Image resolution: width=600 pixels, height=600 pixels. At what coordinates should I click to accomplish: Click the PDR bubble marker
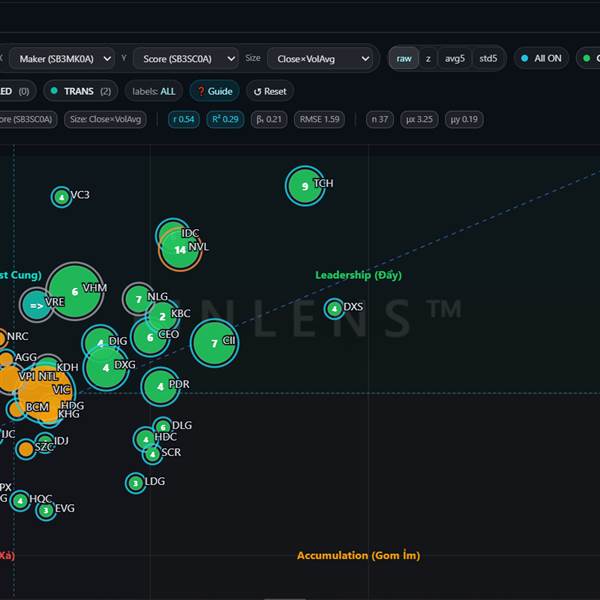point(160,386)
